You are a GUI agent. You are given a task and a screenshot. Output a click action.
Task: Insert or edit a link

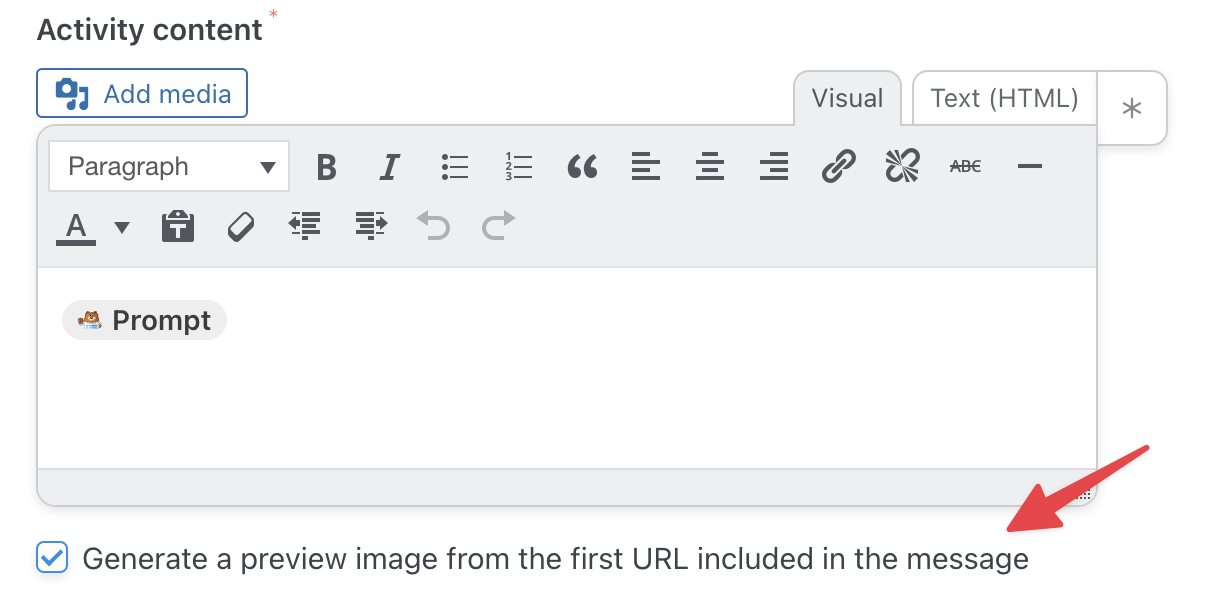[838, 167]
